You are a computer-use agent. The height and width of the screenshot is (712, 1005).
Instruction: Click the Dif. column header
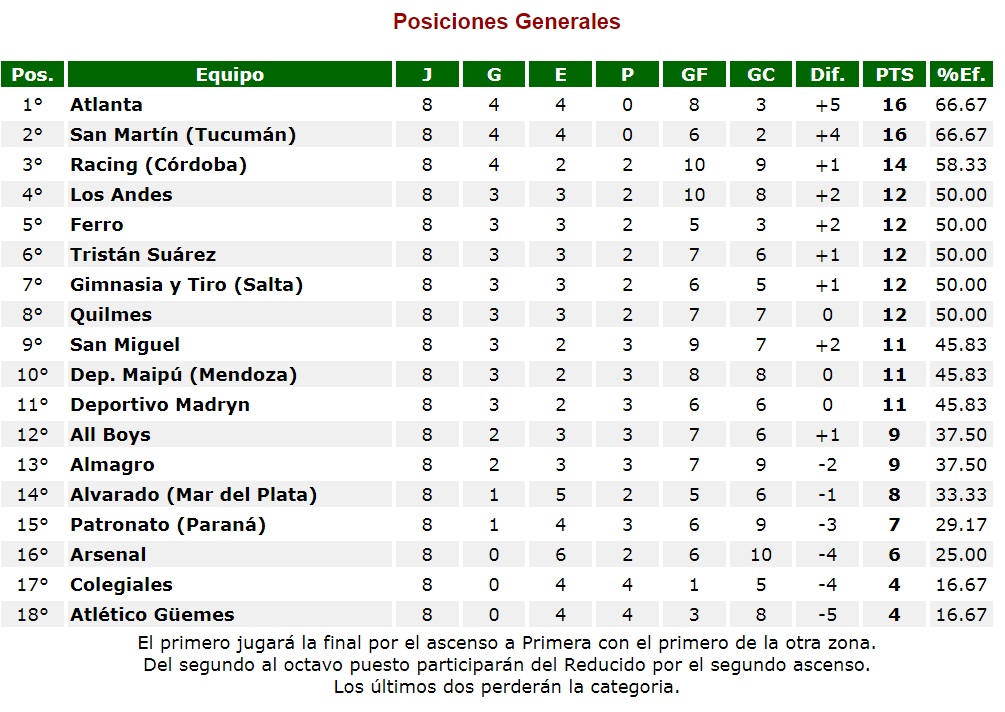pos(828,75)
